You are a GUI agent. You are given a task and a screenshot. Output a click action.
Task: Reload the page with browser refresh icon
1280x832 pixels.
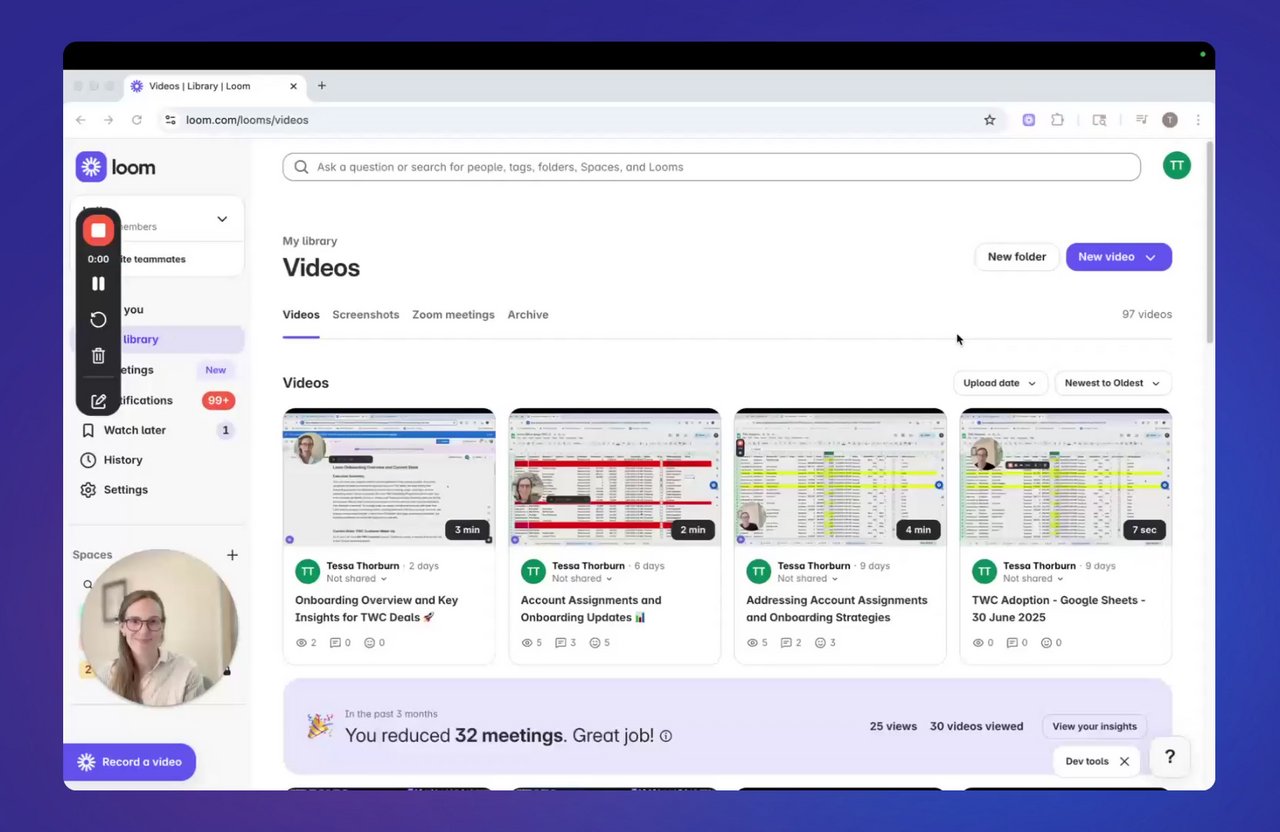[x=137, y=120]
